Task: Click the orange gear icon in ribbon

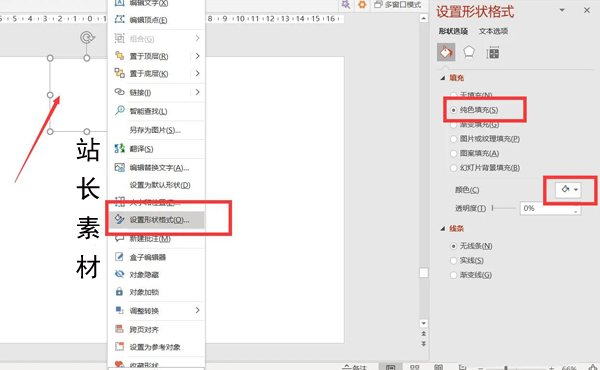Action: coord(362,5)
